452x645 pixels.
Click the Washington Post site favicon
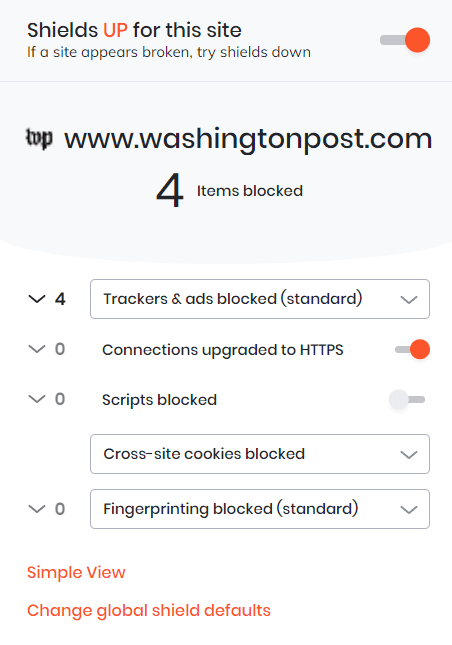coord(39,139)
